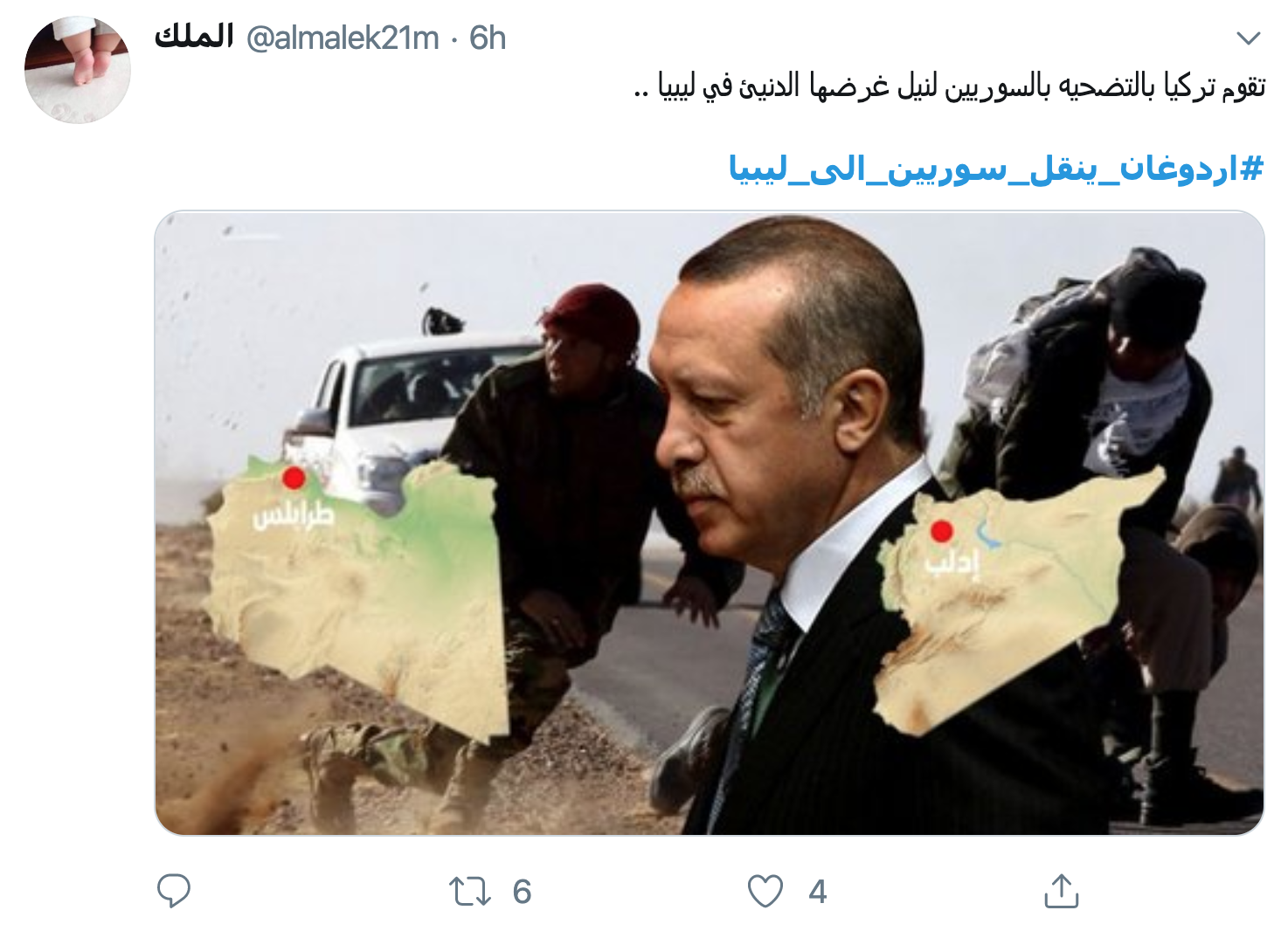This screenshot has height=931, width=1288.
Task: Click the reply speech bubble icon
Action: click(x=173, y=891)
